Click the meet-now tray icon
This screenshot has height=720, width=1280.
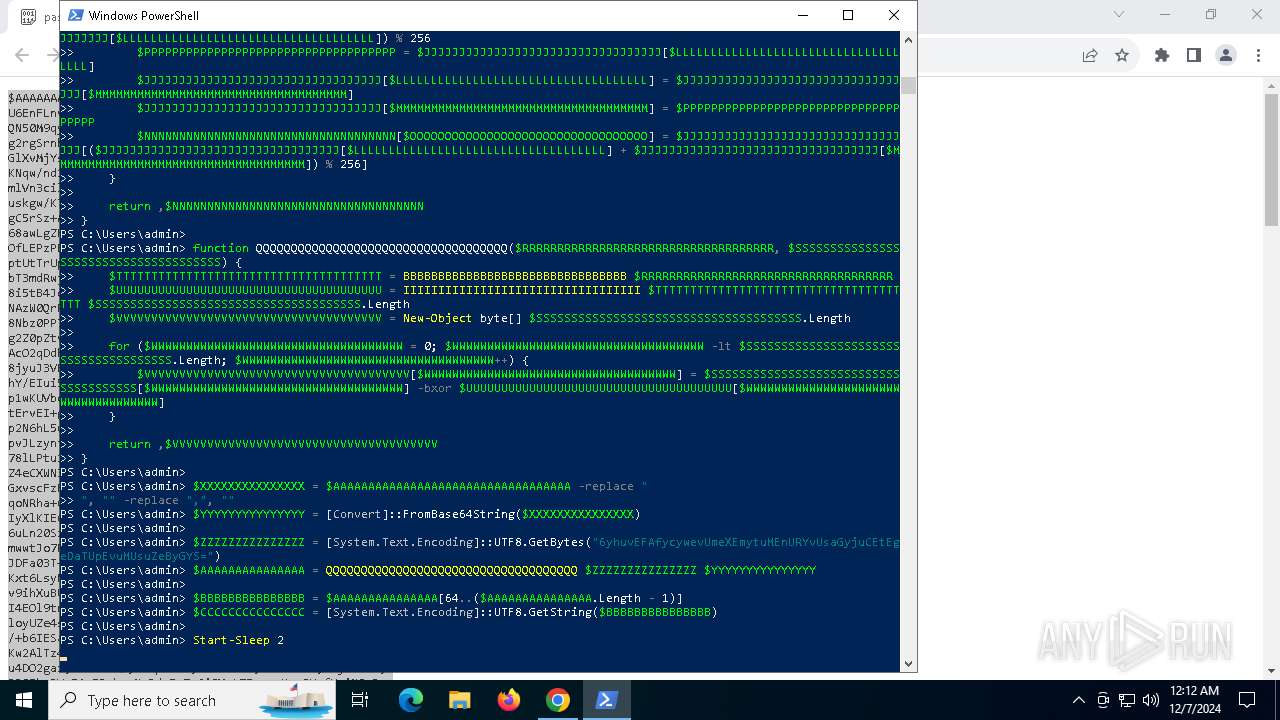pyautogui.click(x=1103, y=700)
